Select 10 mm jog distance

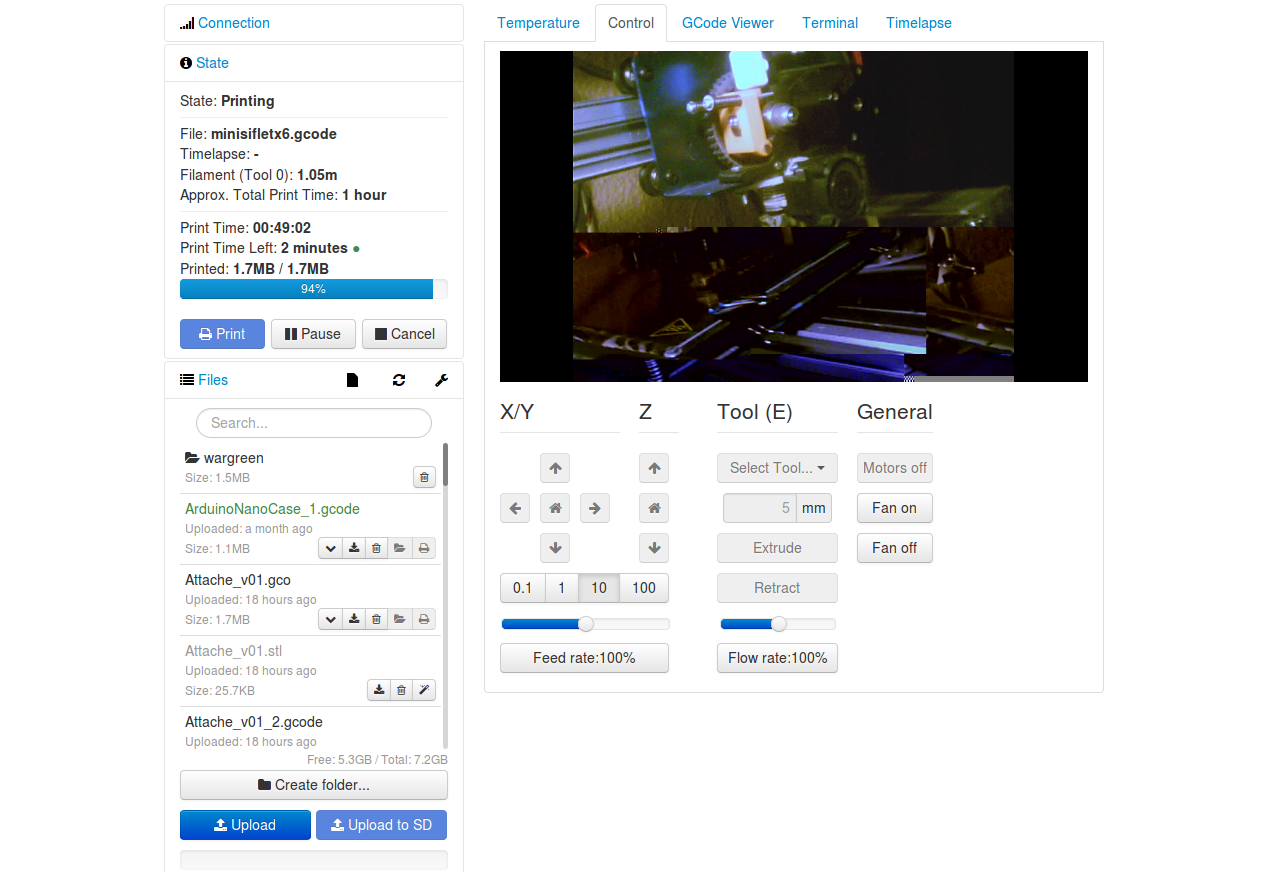(x=599, y=588)
